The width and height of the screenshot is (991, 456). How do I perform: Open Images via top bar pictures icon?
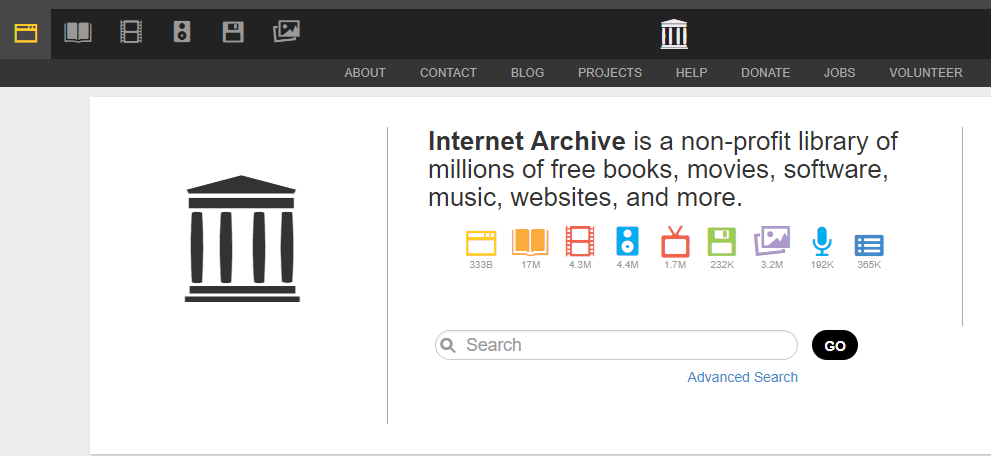pos(286,33)
